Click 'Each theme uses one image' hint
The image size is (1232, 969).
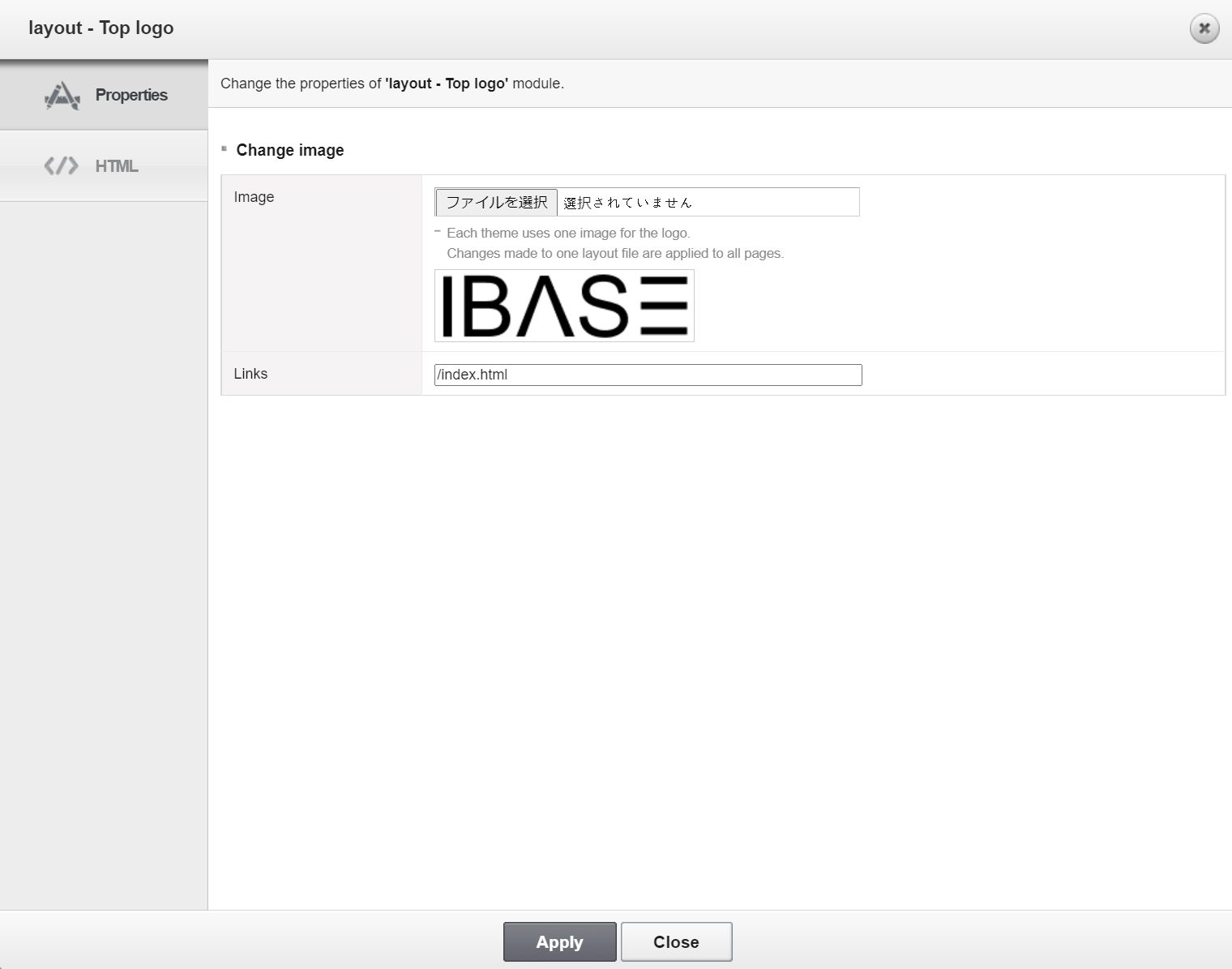pyautogui.click(x=568, y=233)
